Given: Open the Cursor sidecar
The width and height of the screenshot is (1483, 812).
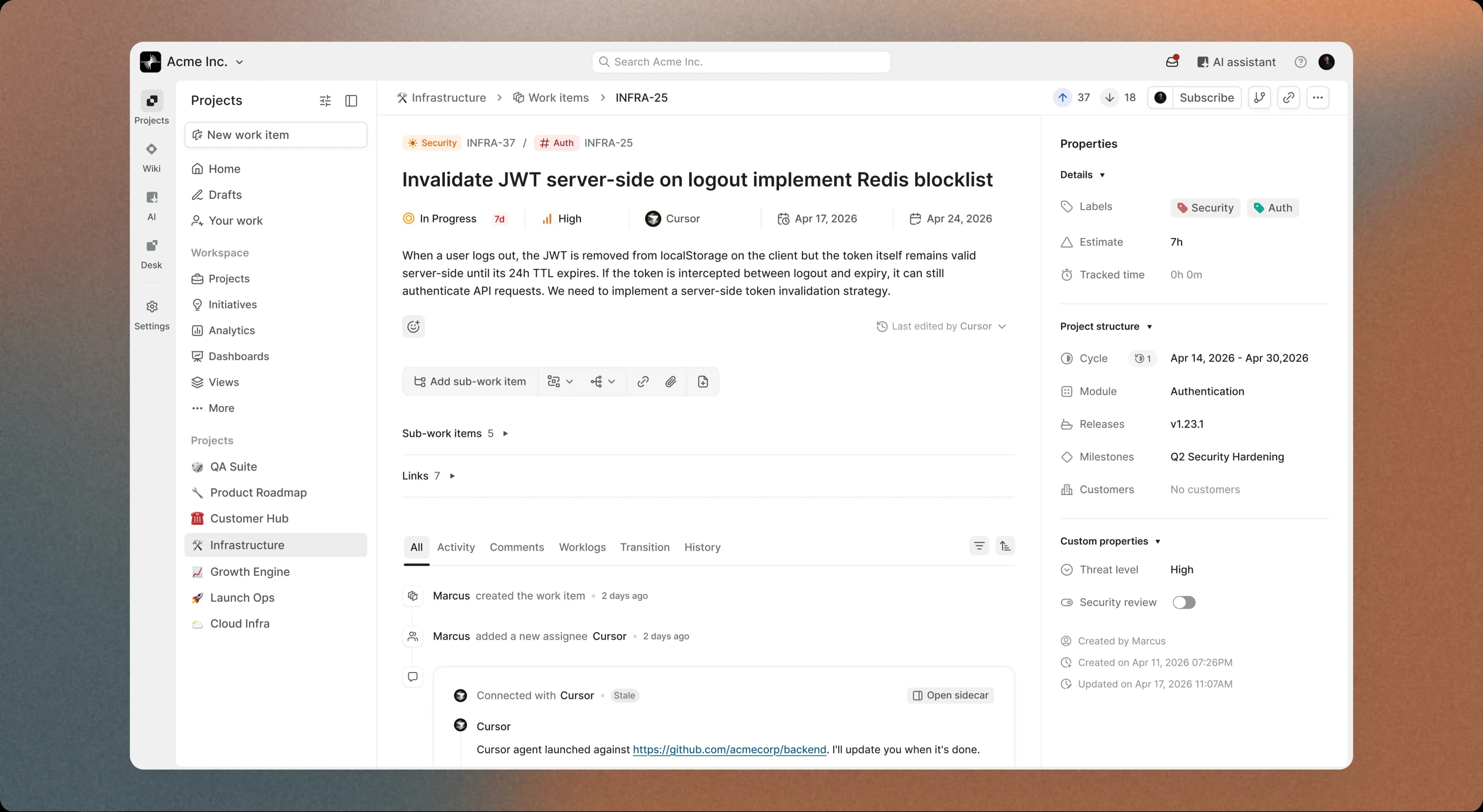Looking at the screenshot, I should [x=950, y=695].
